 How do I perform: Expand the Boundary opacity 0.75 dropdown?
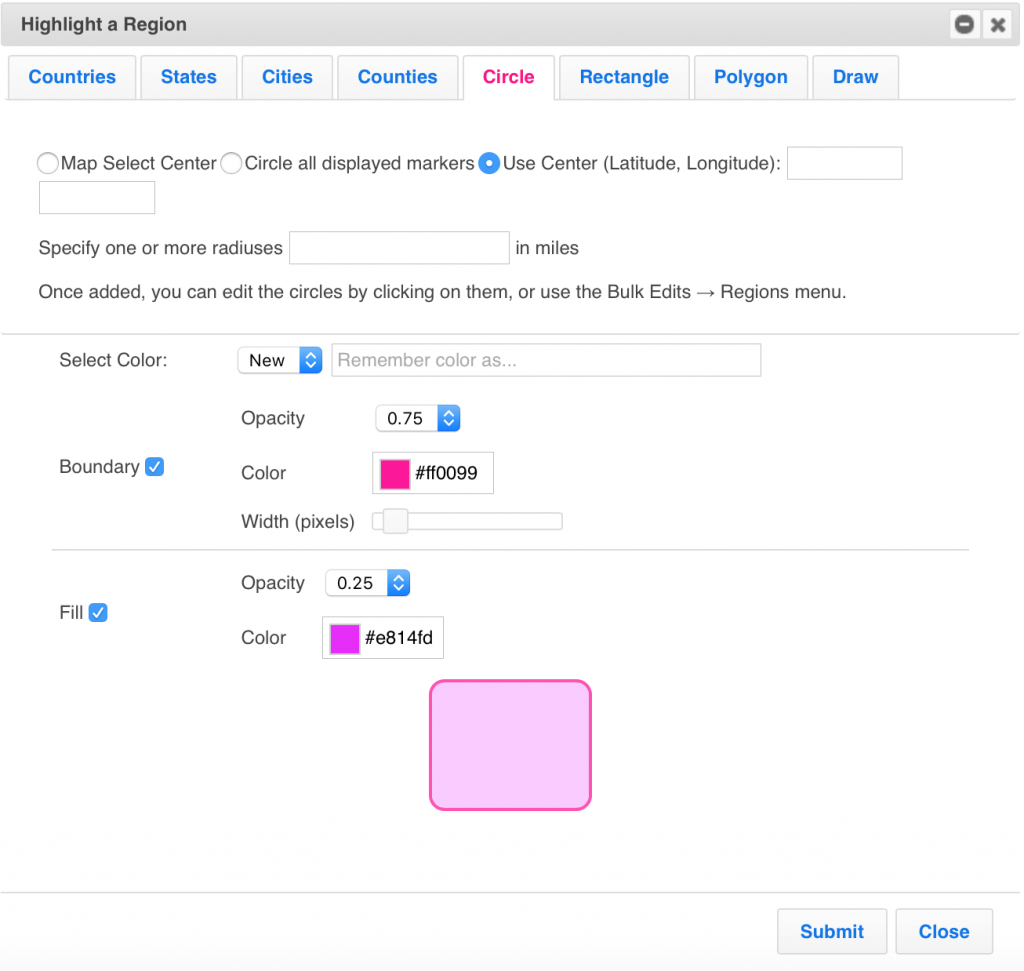417,418
